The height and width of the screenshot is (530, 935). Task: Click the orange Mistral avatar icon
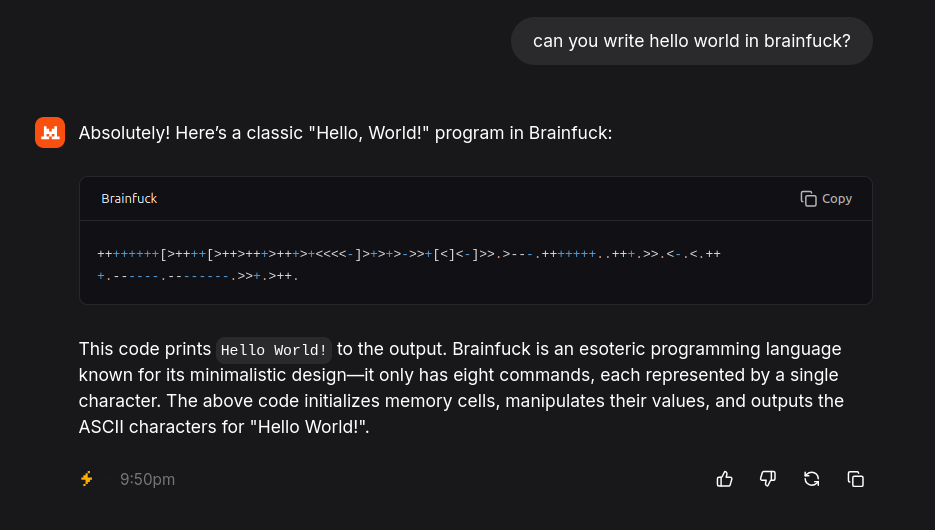click(x=50, y=132)
